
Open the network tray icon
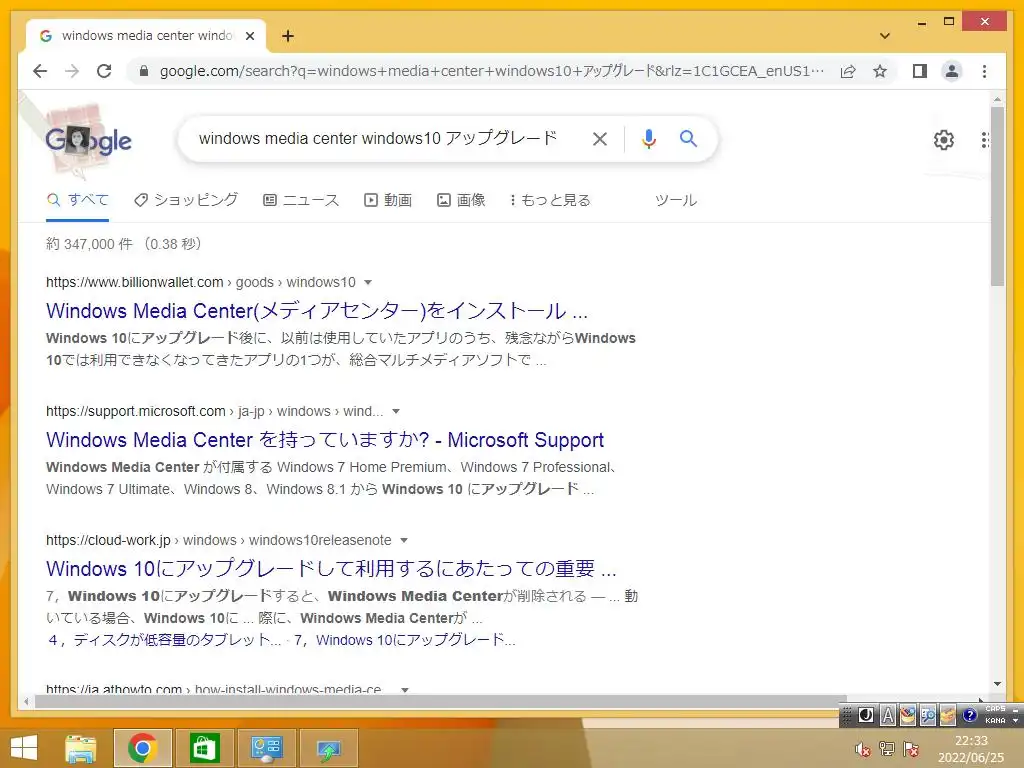[x=887, y=749]
